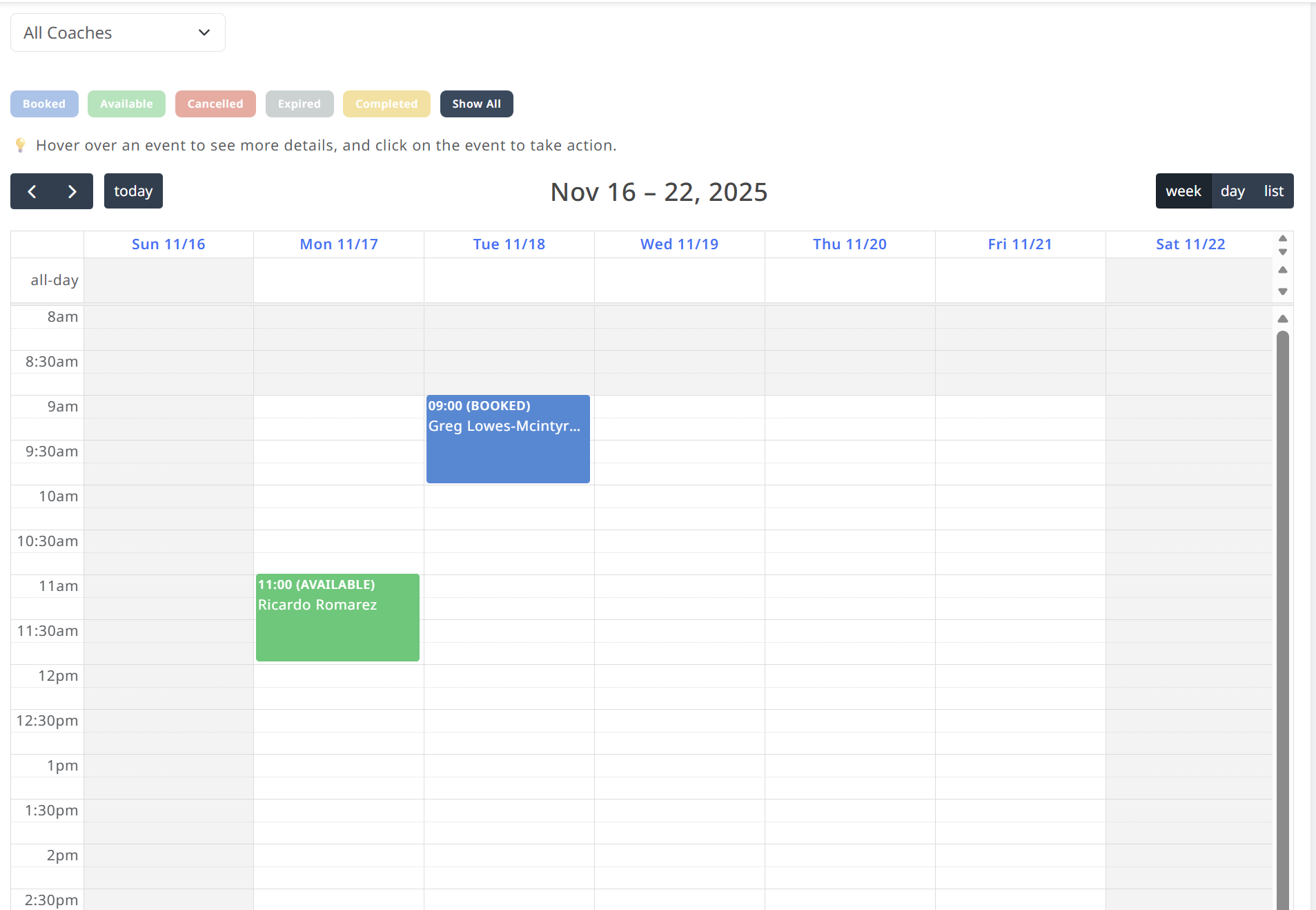Toggle the Cancelled status filter

point(215,104)
